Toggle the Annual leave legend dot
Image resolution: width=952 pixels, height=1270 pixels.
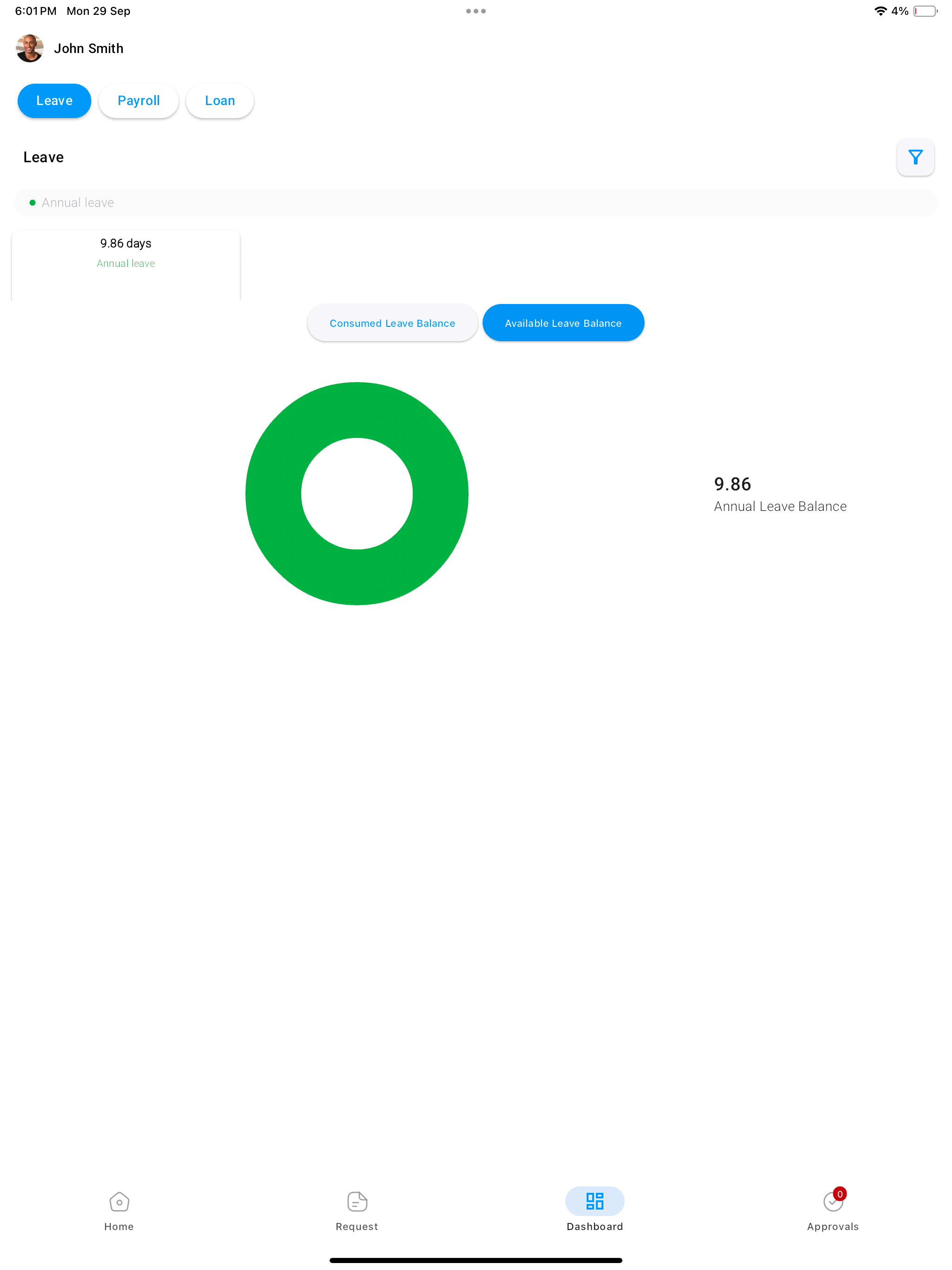(x=32, y=203)
